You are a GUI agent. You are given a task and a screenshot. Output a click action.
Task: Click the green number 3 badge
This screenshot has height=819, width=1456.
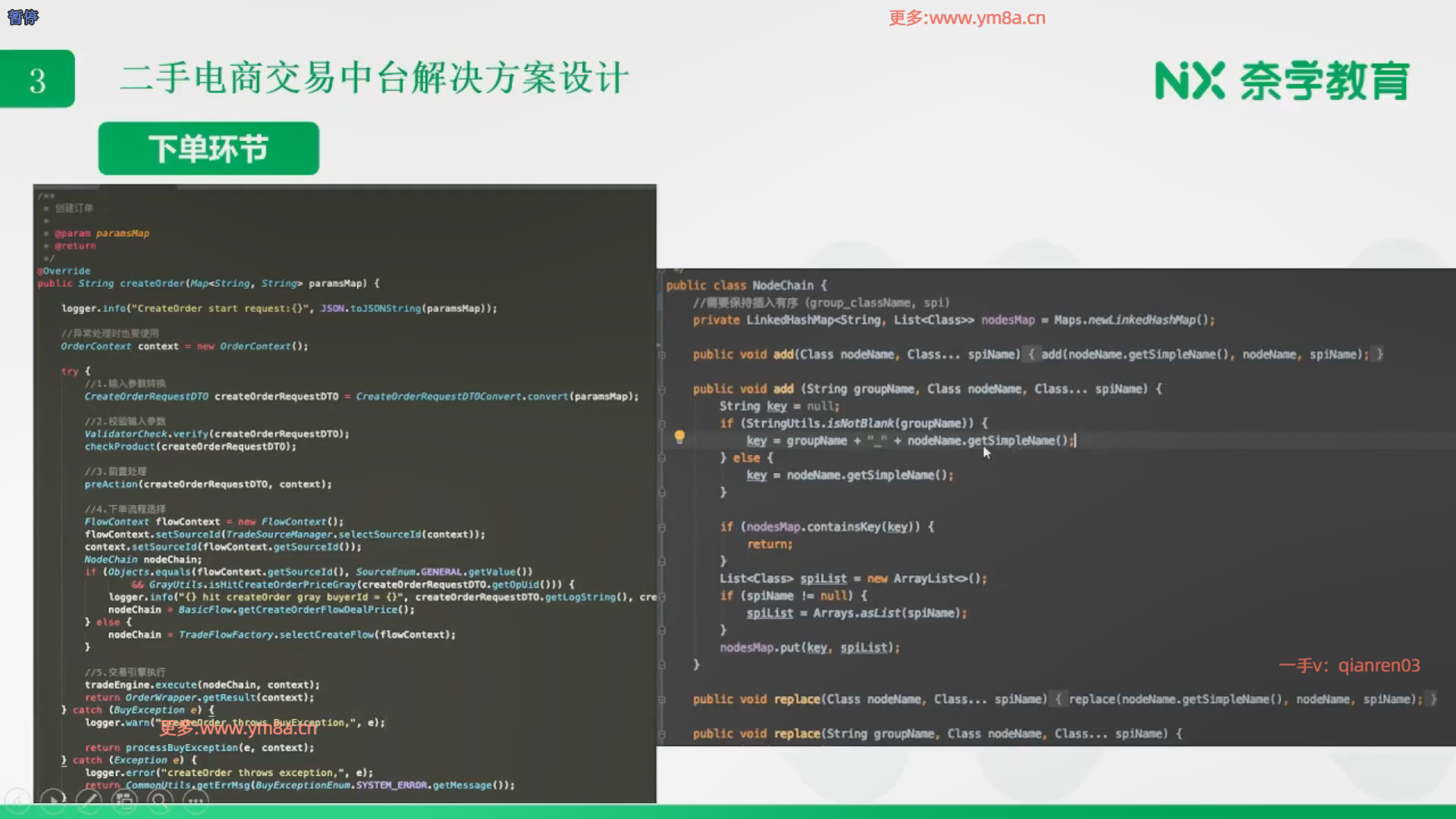pos(37,80)
